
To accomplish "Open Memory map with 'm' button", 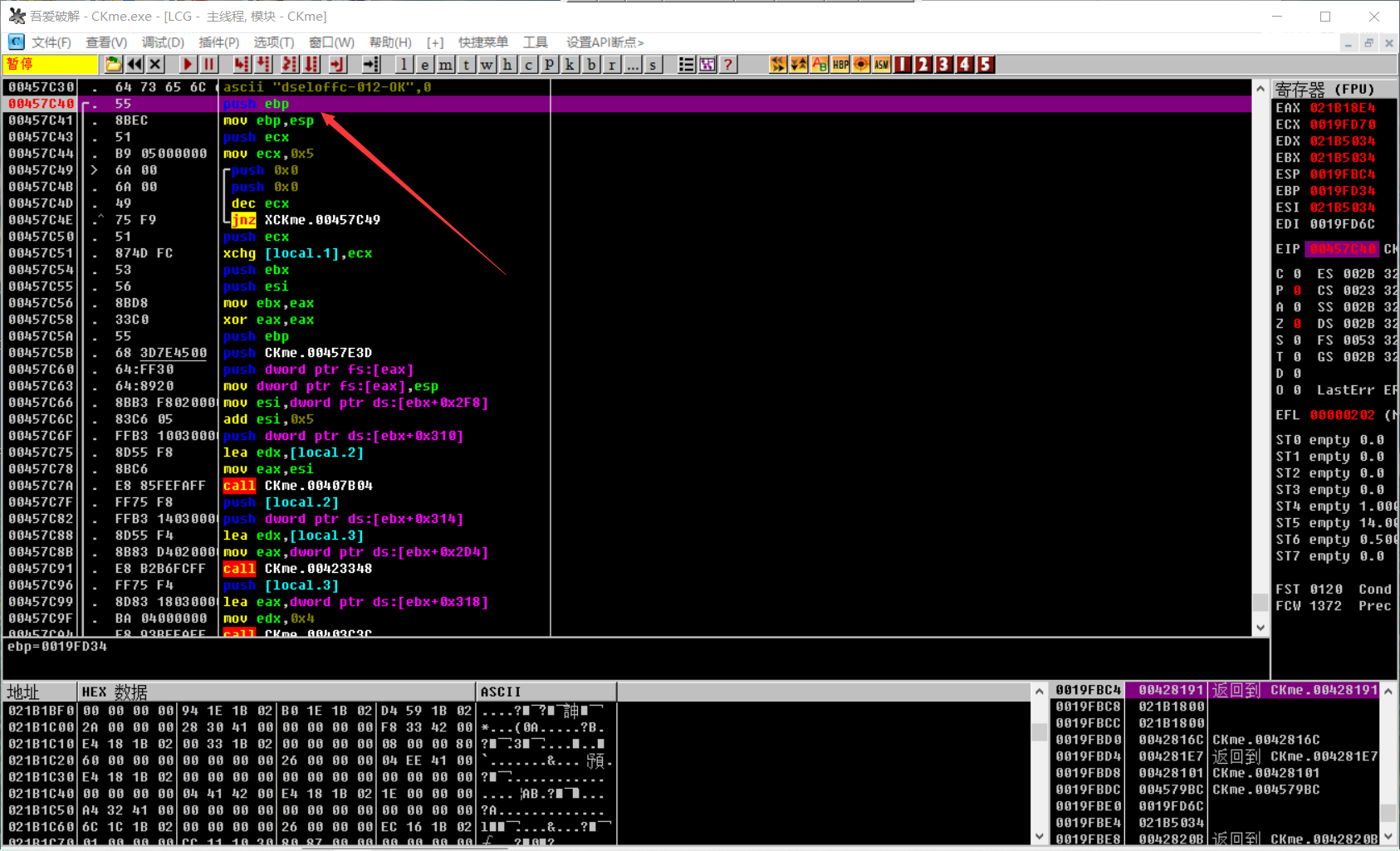I will 445,65.
